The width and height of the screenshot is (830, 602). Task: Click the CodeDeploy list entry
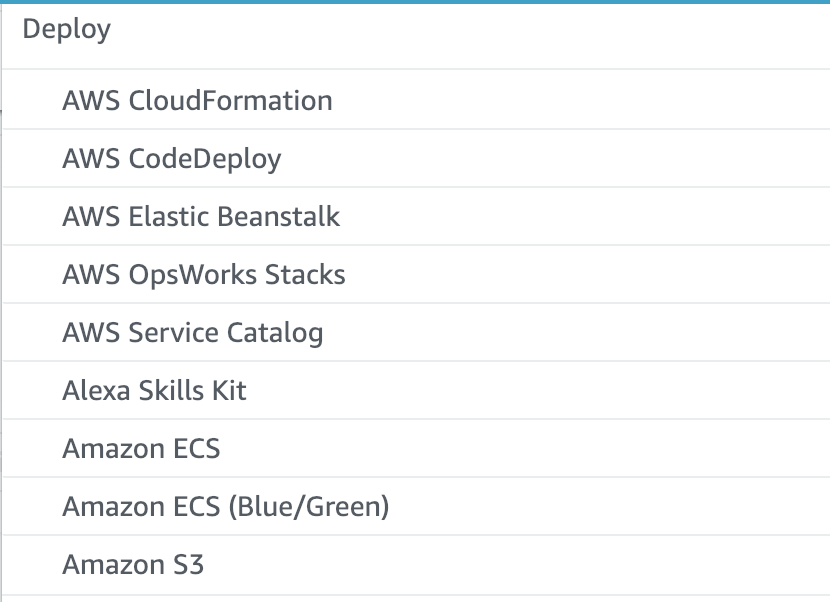tap(172, 158)
